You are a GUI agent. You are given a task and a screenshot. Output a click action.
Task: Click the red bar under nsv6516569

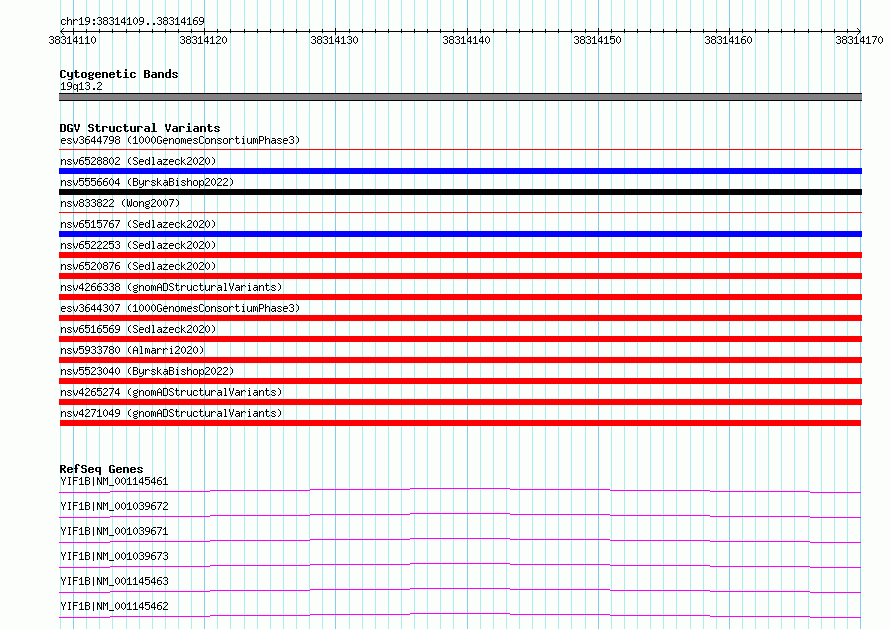[460, 339]
